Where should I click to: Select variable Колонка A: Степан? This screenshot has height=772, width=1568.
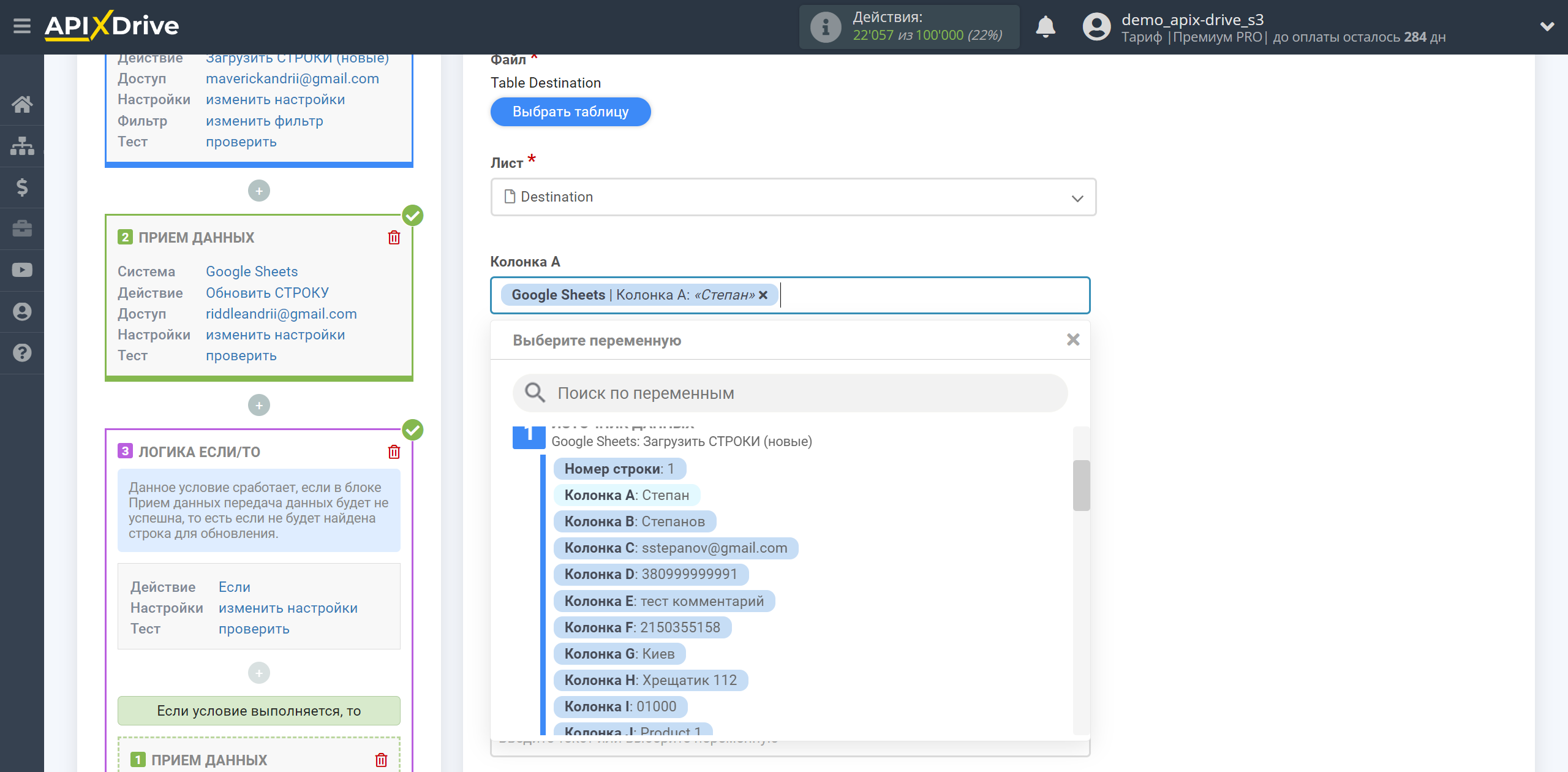click(627, 496)
